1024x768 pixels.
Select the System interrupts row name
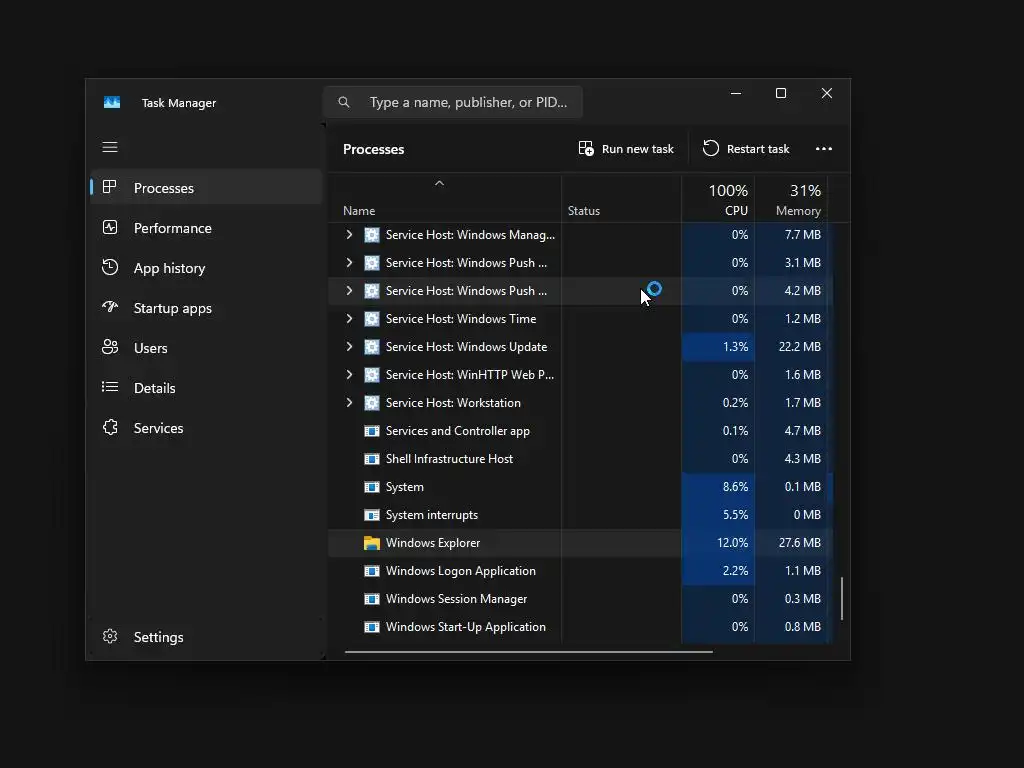click(x=432, y=515)
